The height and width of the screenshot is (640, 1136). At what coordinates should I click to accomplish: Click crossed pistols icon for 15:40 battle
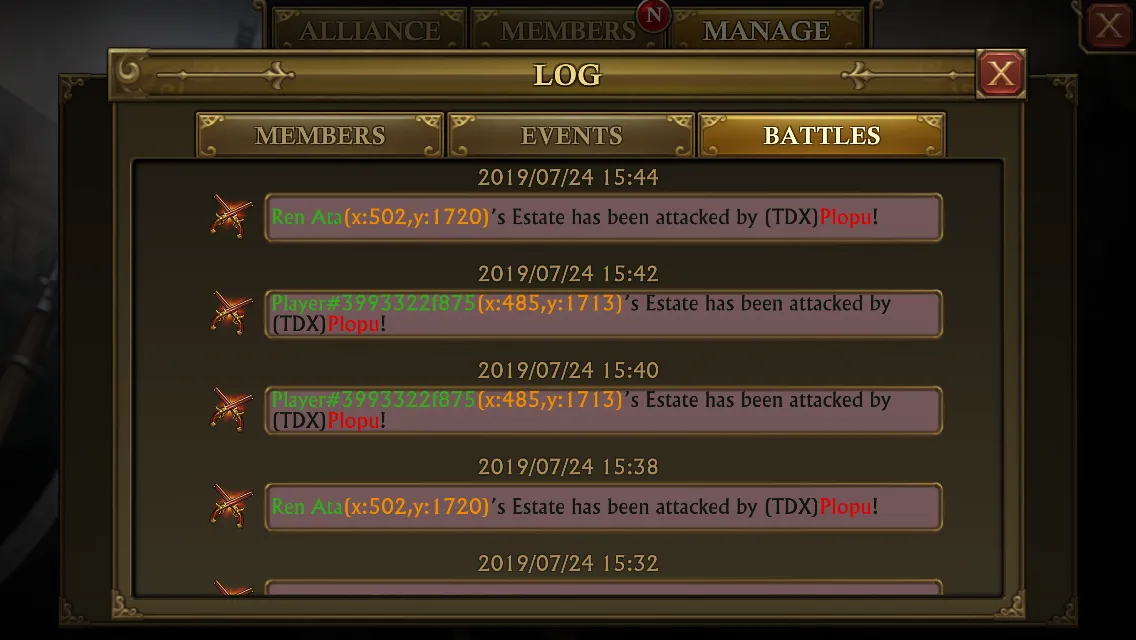231,409
